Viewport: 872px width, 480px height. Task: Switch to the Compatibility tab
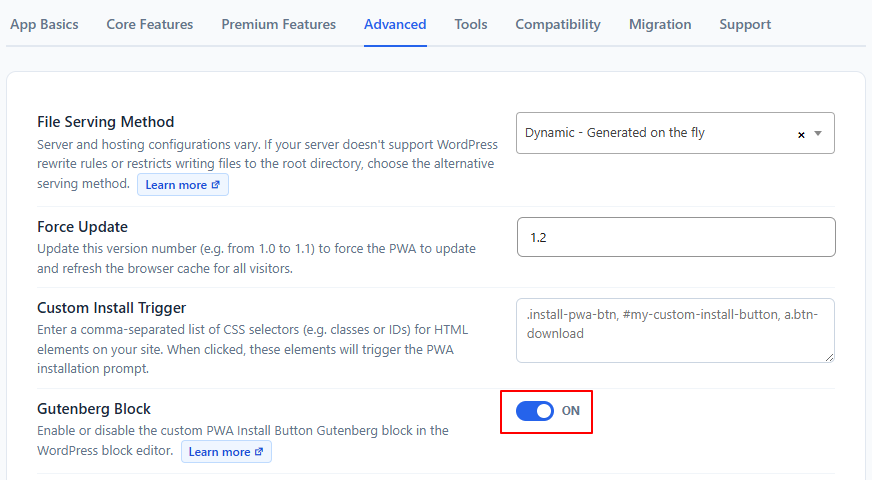click(x=558, y=24)
